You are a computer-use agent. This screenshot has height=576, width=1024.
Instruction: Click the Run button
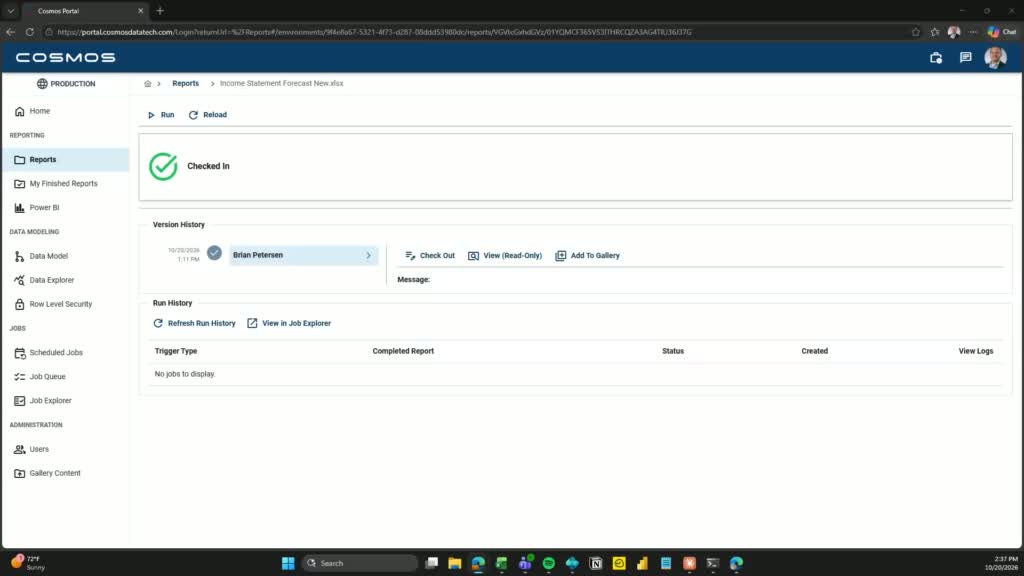[161, 115]
